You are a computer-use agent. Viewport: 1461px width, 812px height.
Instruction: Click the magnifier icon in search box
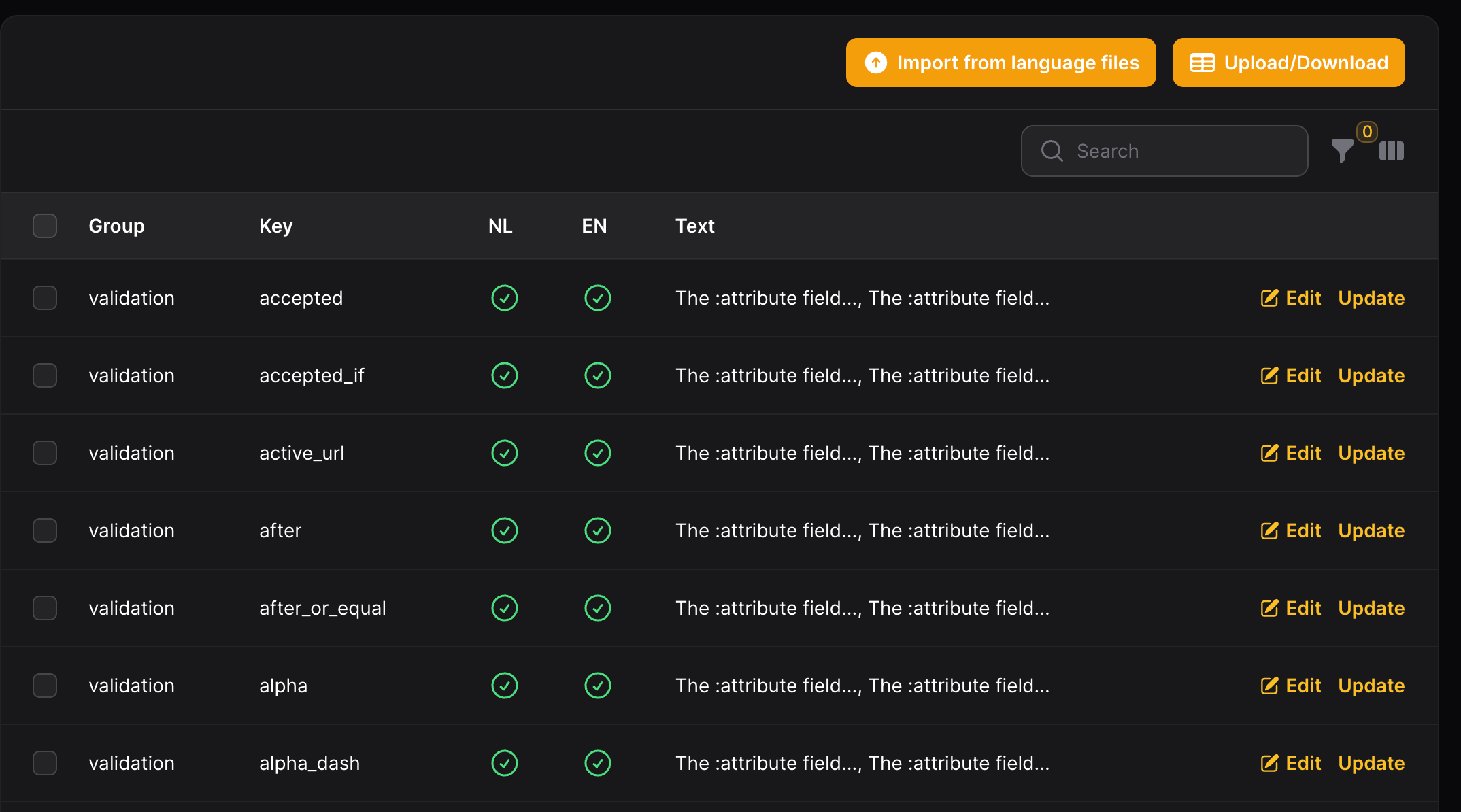coord(1052,151)
